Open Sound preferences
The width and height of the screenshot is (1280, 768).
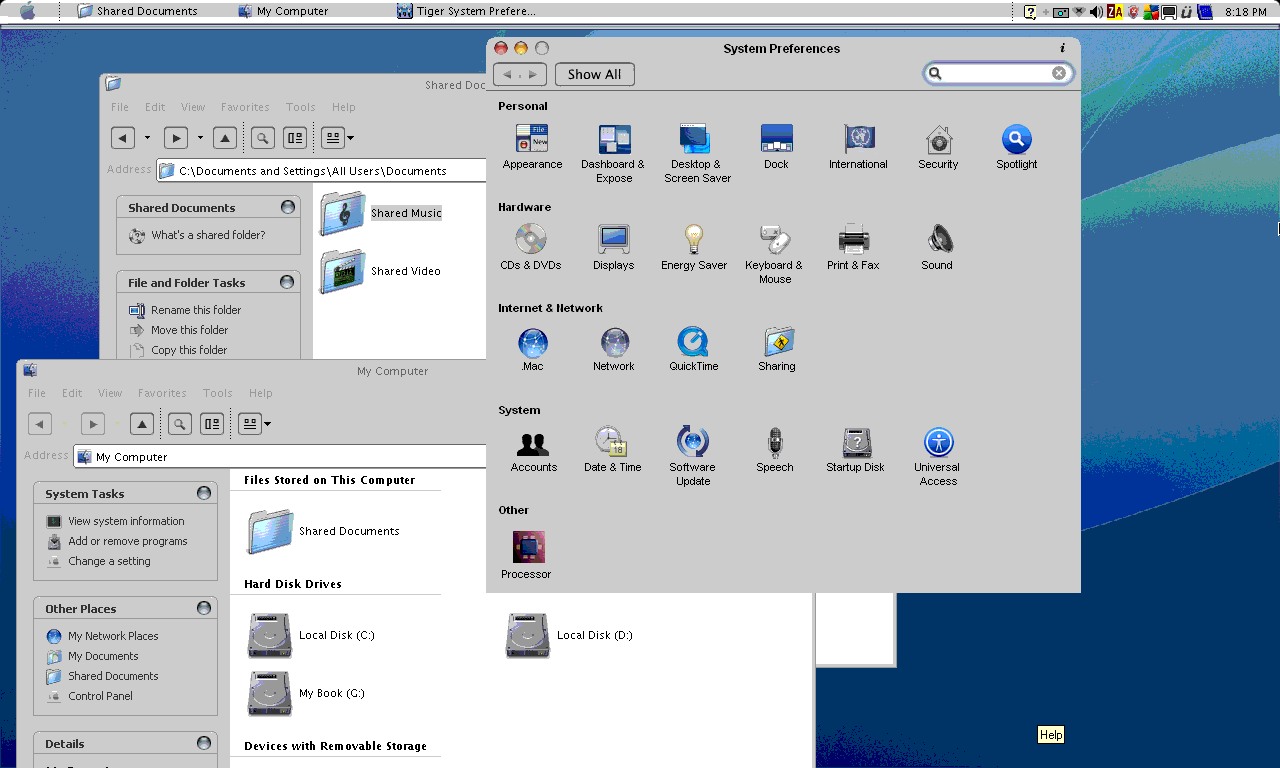point(937,248)
